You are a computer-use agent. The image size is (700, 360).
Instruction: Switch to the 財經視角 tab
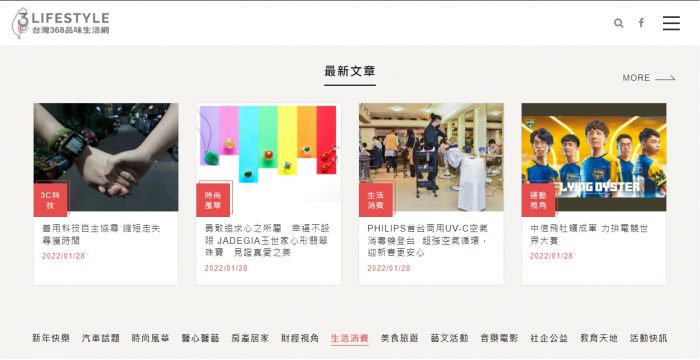[300, 338]
